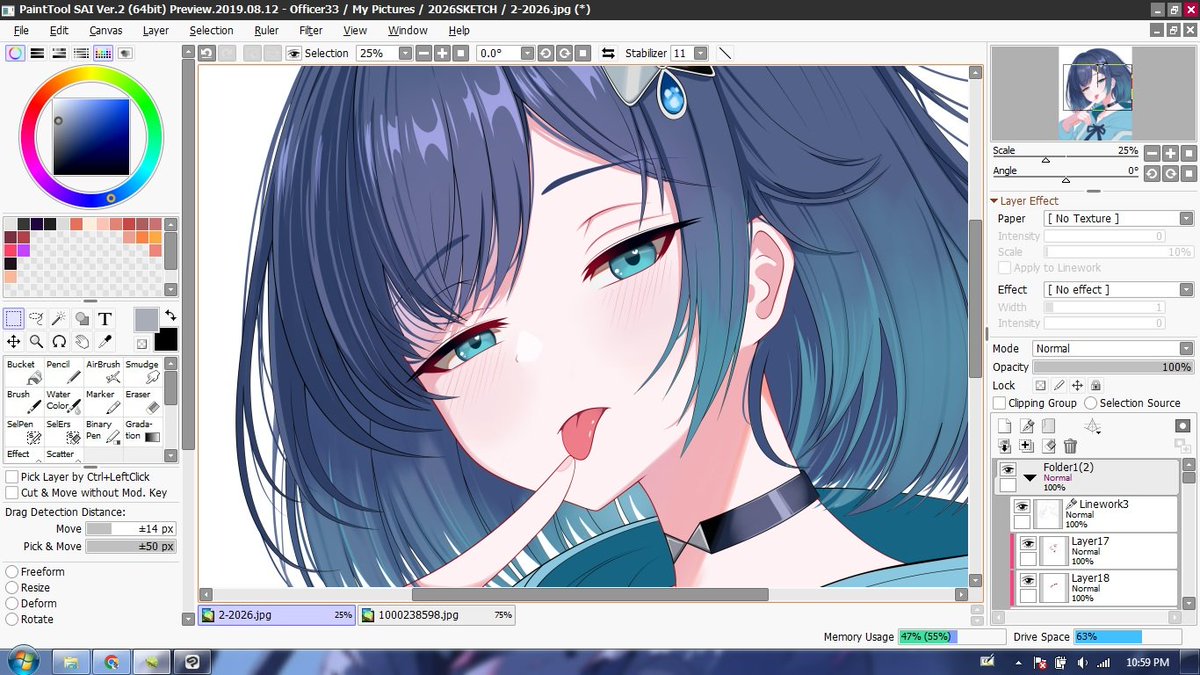Flip the canvas view horizontally
The width and height of the screenshot is (1200, 675).
pyautogui.click(x=607, y=53)
